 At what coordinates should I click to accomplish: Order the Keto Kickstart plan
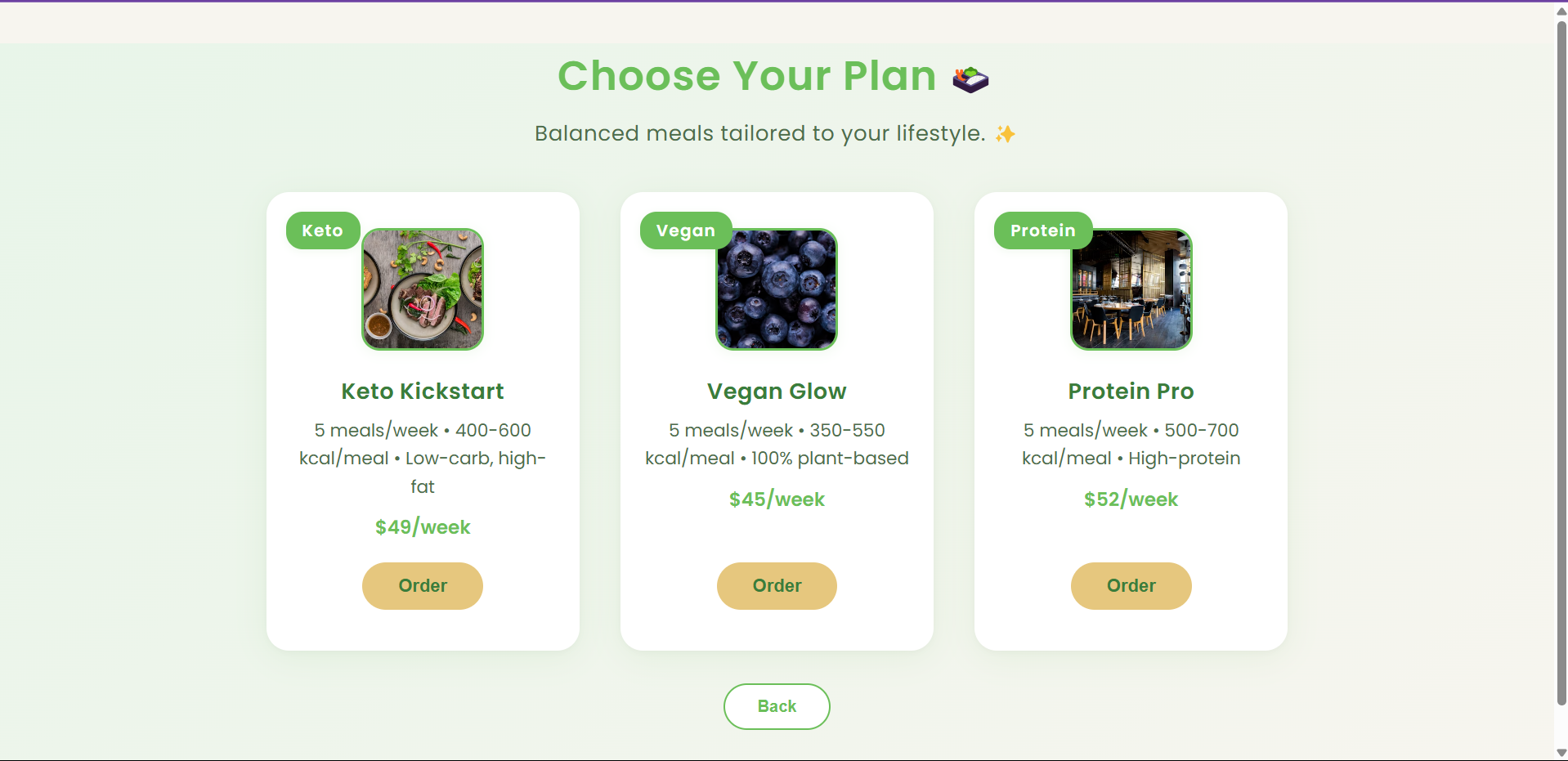click(422, 585)
